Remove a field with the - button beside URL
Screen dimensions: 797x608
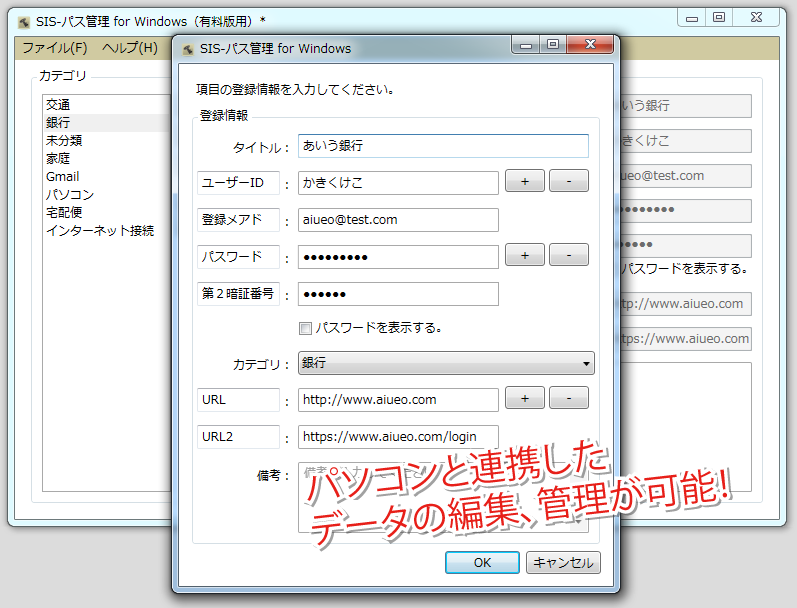[x=569, y=398]
